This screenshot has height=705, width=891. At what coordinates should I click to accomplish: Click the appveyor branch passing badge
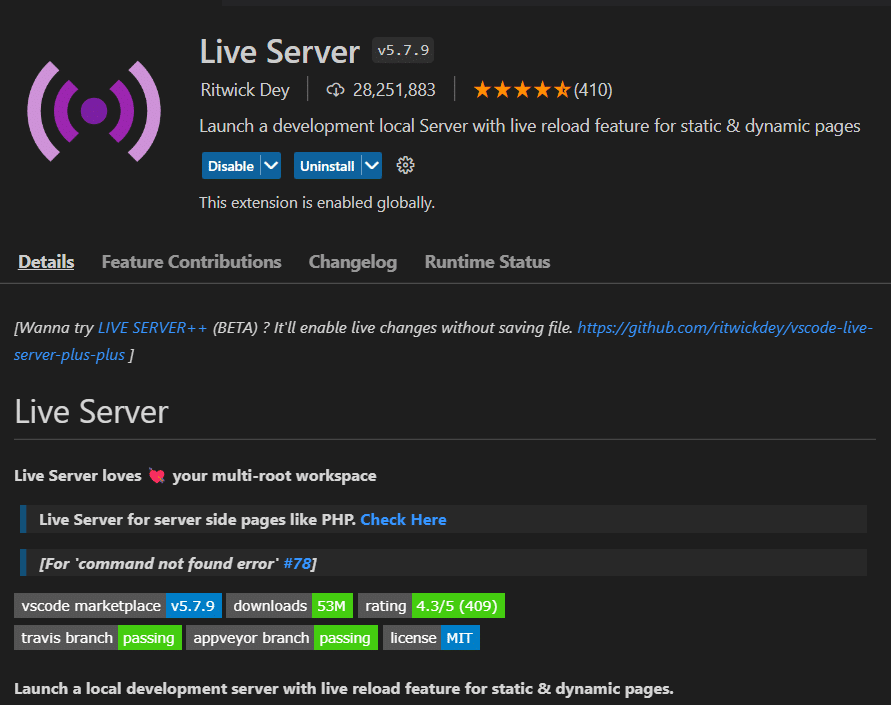[286, 637]
